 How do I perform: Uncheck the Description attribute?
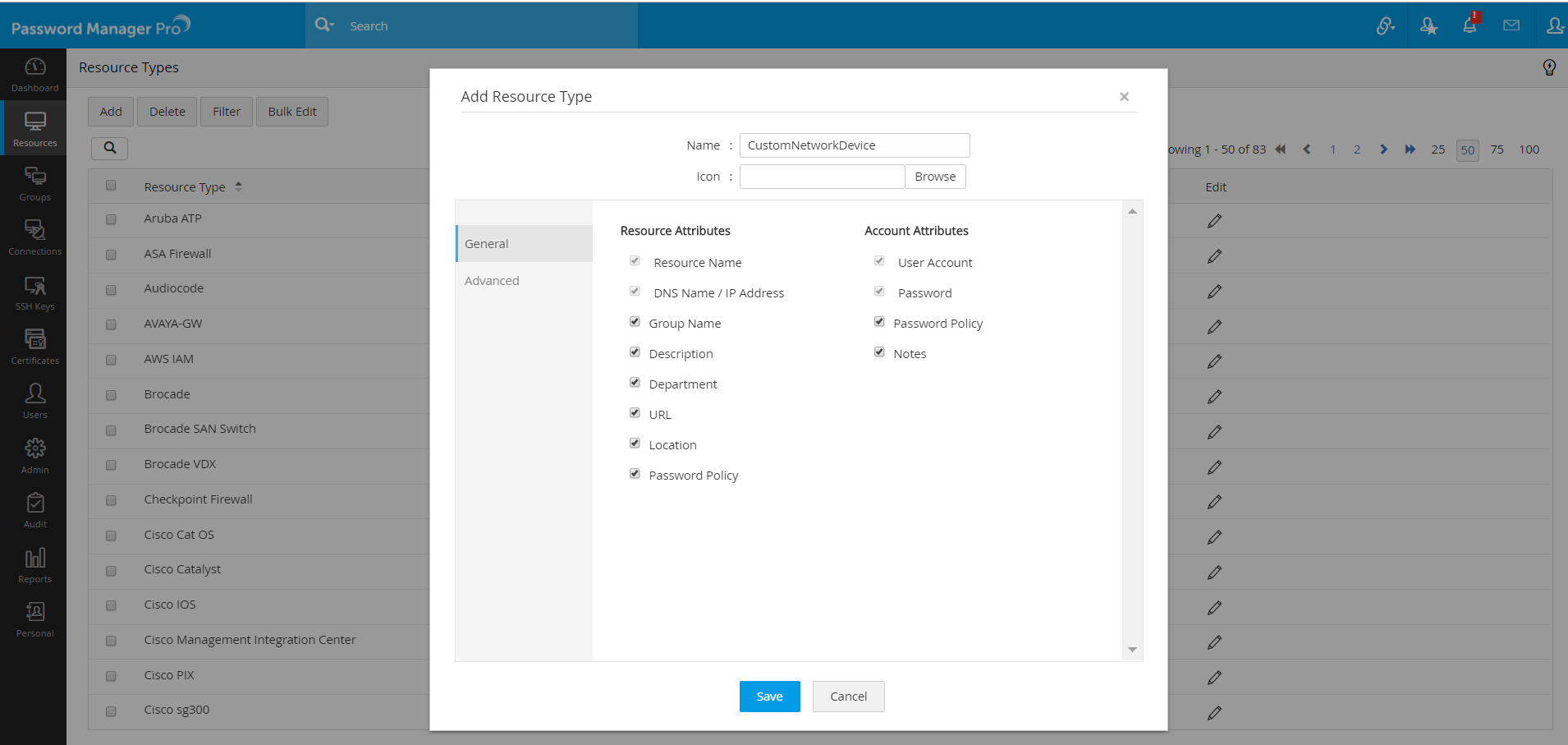pyautogui.click(x=635, y=352)
